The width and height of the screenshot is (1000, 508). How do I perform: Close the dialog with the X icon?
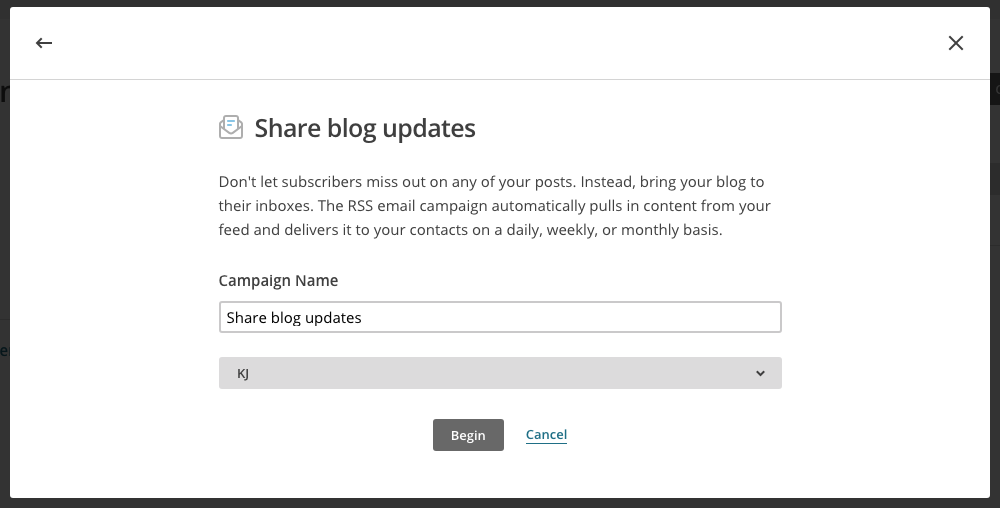[x=956, y=43]
